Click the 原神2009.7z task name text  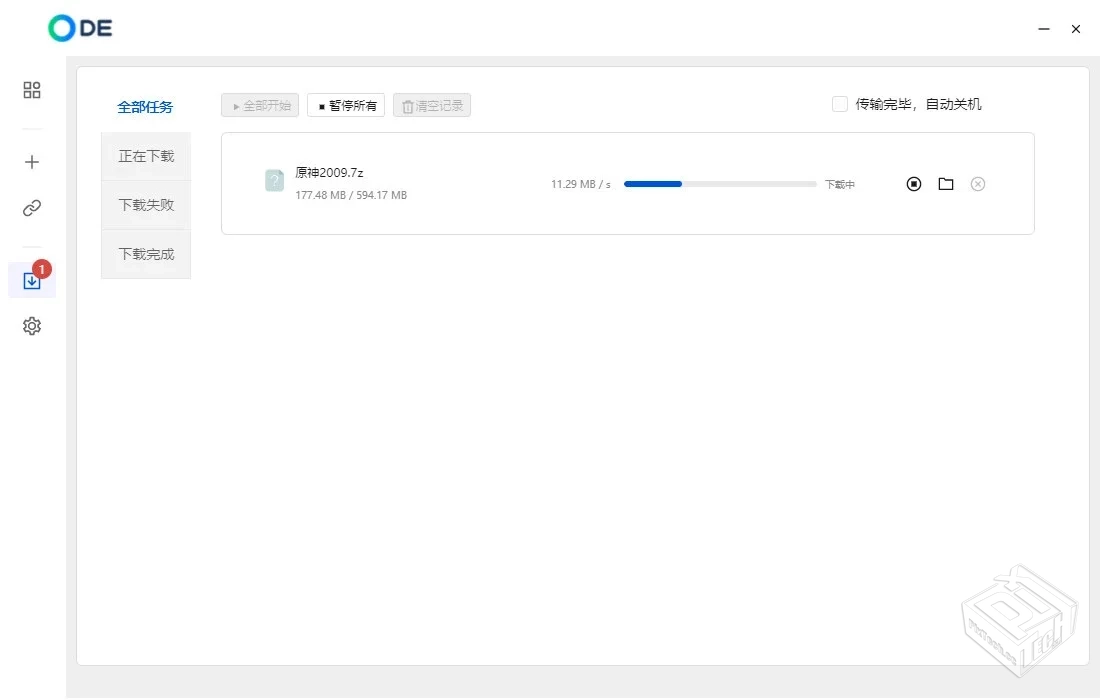coord(328,172)
